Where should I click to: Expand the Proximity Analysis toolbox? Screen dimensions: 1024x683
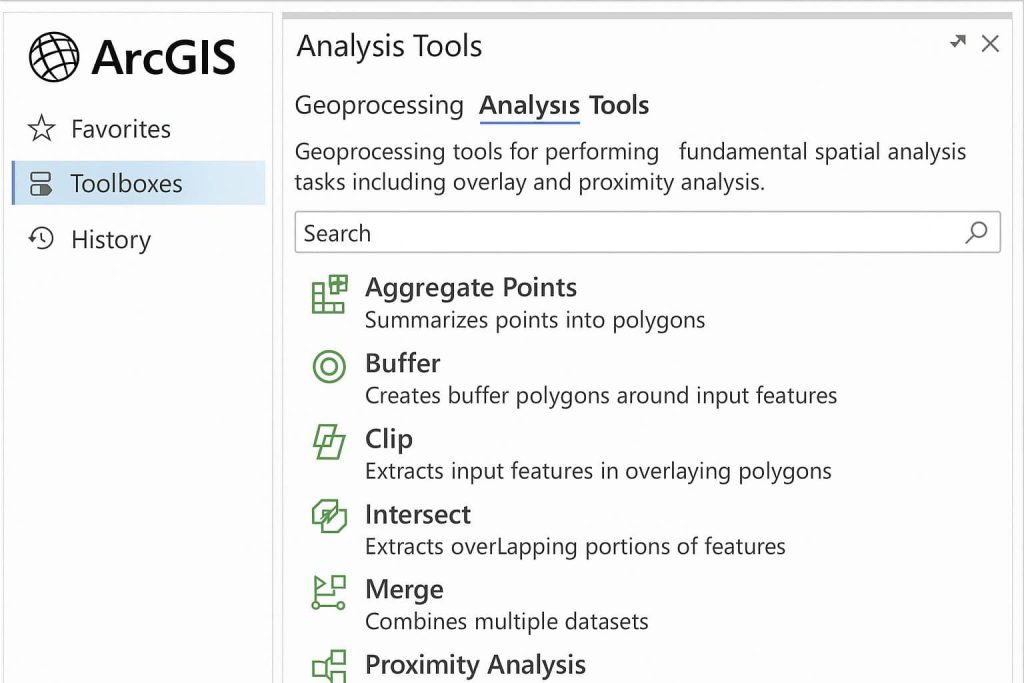(x=476, y=665)
